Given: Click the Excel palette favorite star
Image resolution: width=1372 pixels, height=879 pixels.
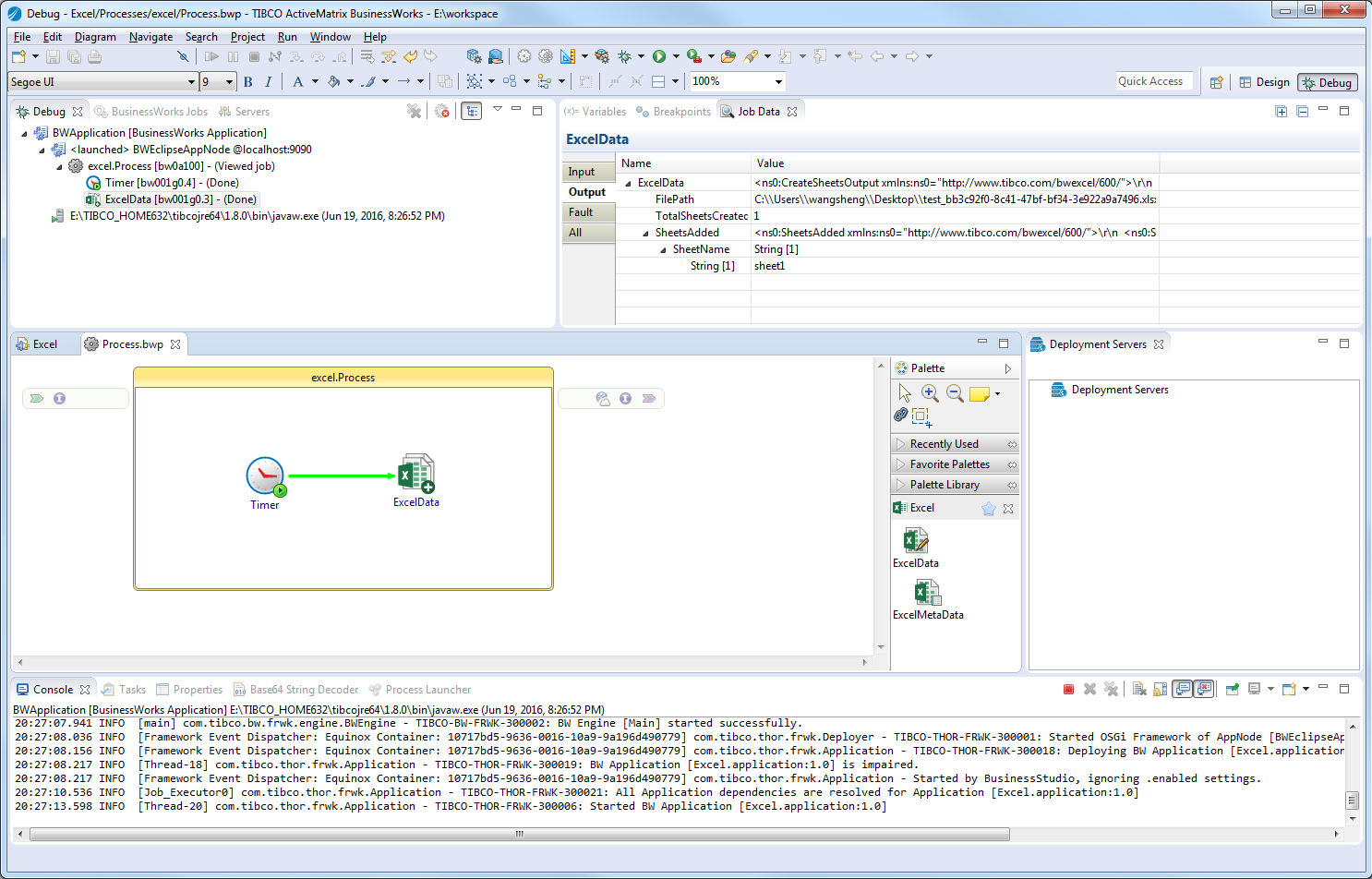Looking at the screenshot, I should (x=988, y=509).
